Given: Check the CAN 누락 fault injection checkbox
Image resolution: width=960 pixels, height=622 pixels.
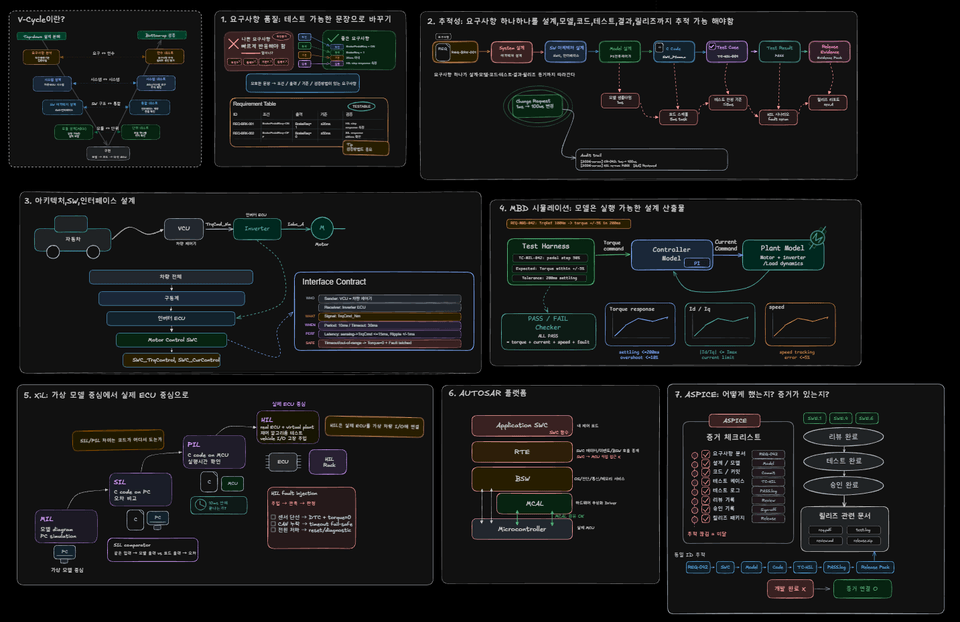Looking at the screenshot, I should pyautogui.click(x=273, y=524).
